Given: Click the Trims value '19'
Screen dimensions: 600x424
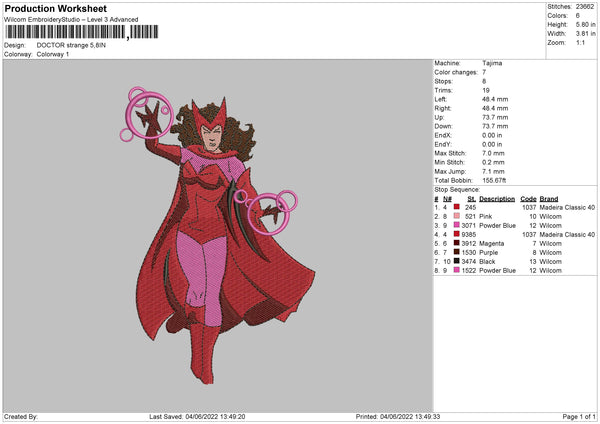Looking at the screenshot, I should [x=486, y=90].
